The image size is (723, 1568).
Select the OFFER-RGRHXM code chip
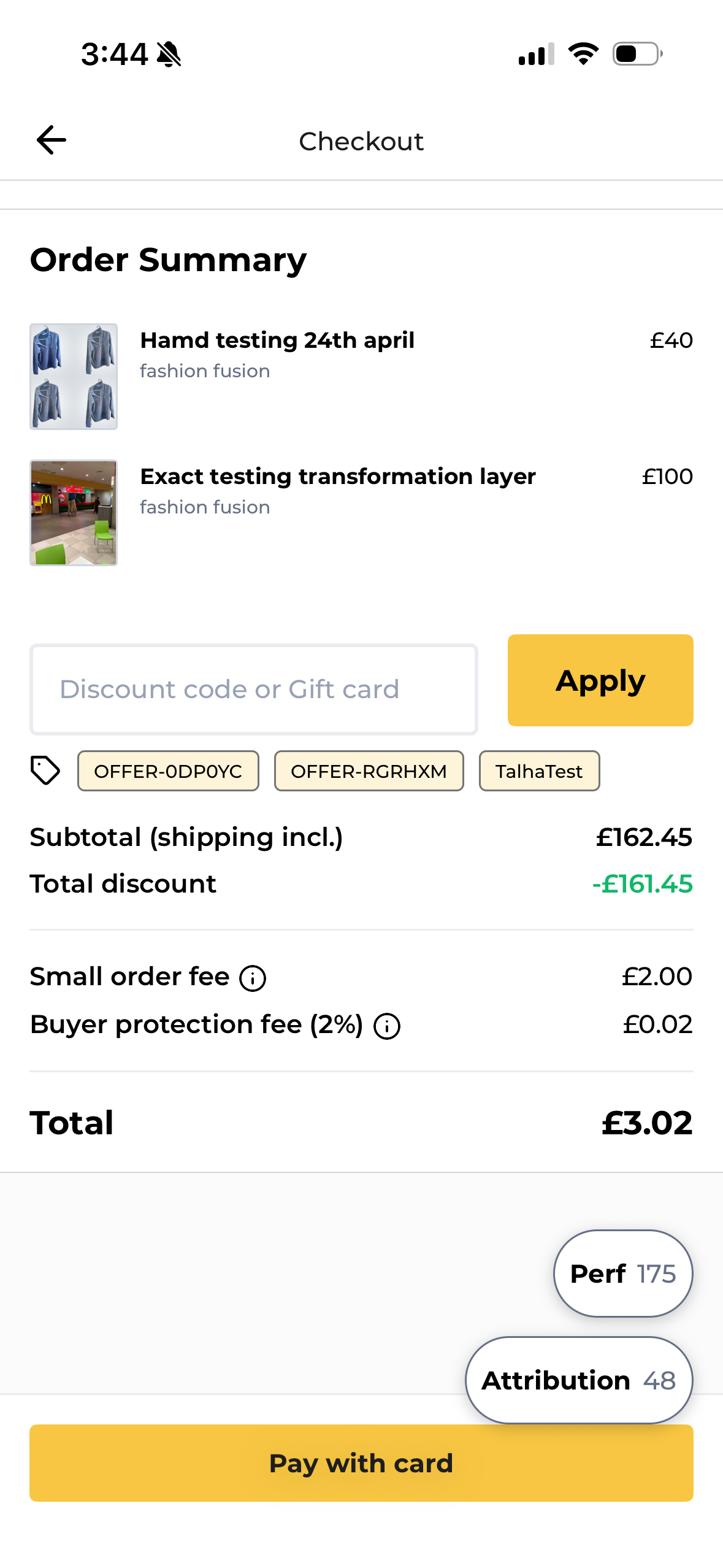click(369, 771)
